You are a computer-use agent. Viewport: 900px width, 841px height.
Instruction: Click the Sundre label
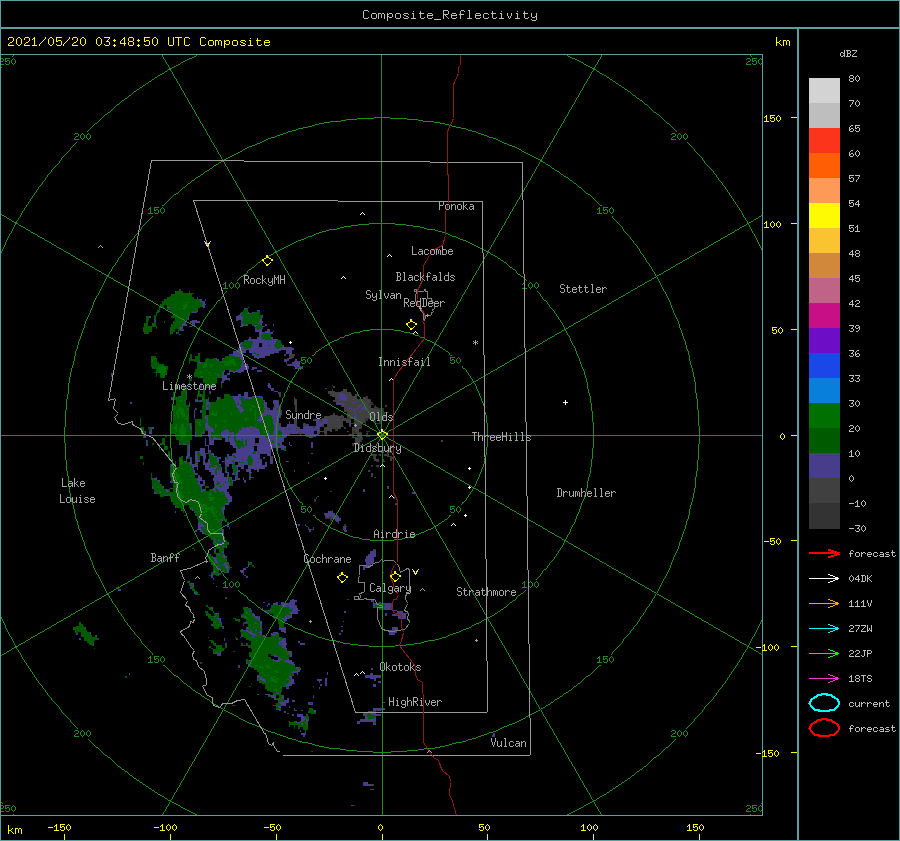(303, 415)
